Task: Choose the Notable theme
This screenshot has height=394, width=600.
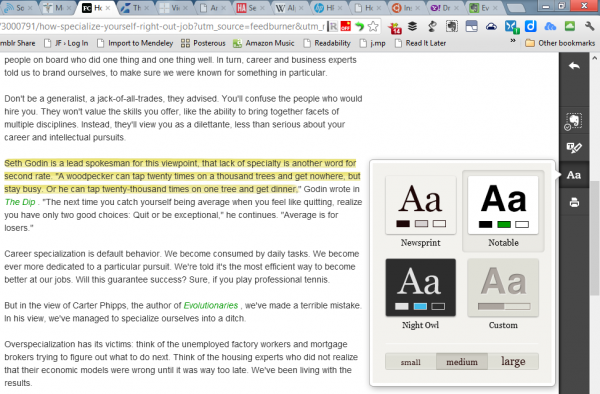Action: [x=503, y=212]
